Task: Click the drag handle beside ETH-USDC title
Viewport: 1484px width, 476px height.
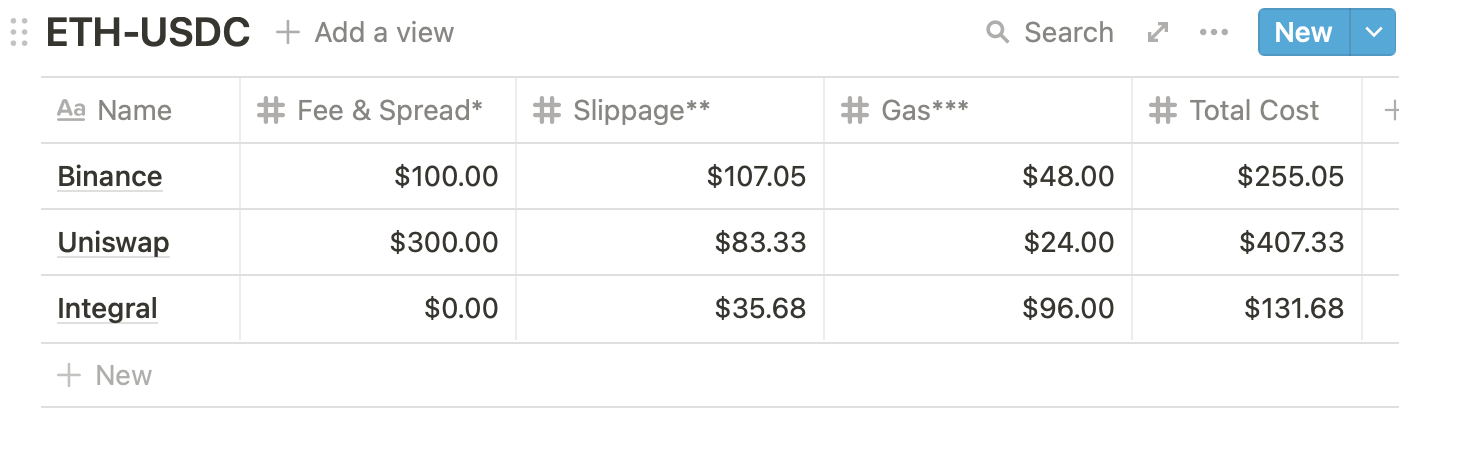Action: [18, 33]
